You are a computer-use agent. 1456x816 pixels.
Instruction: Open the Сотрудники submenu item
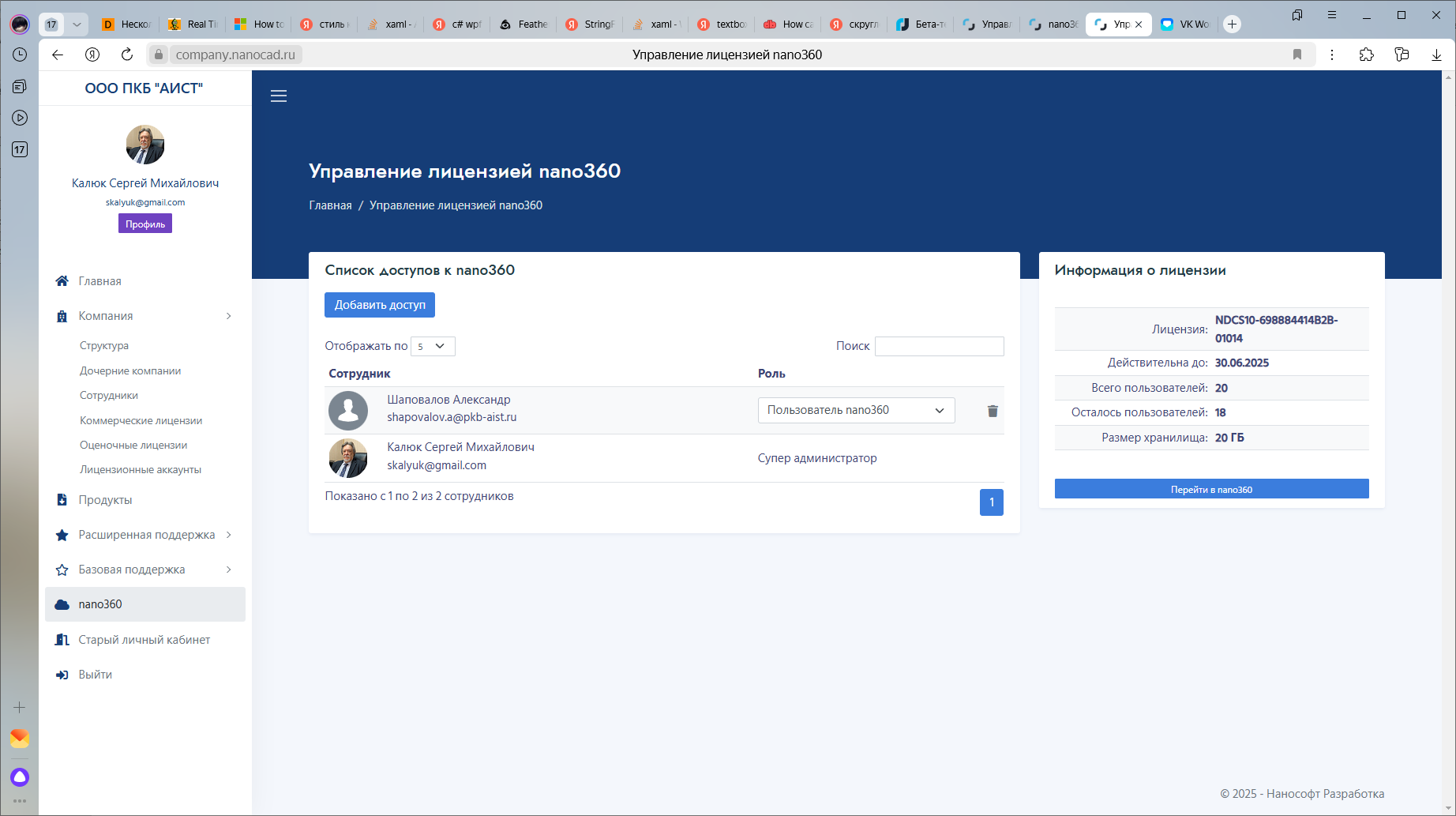[109, 395]
